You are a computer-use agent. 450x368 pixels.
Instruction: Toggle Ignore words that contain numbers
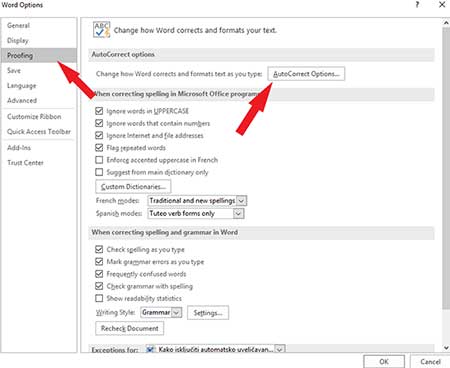coord(99,123)
